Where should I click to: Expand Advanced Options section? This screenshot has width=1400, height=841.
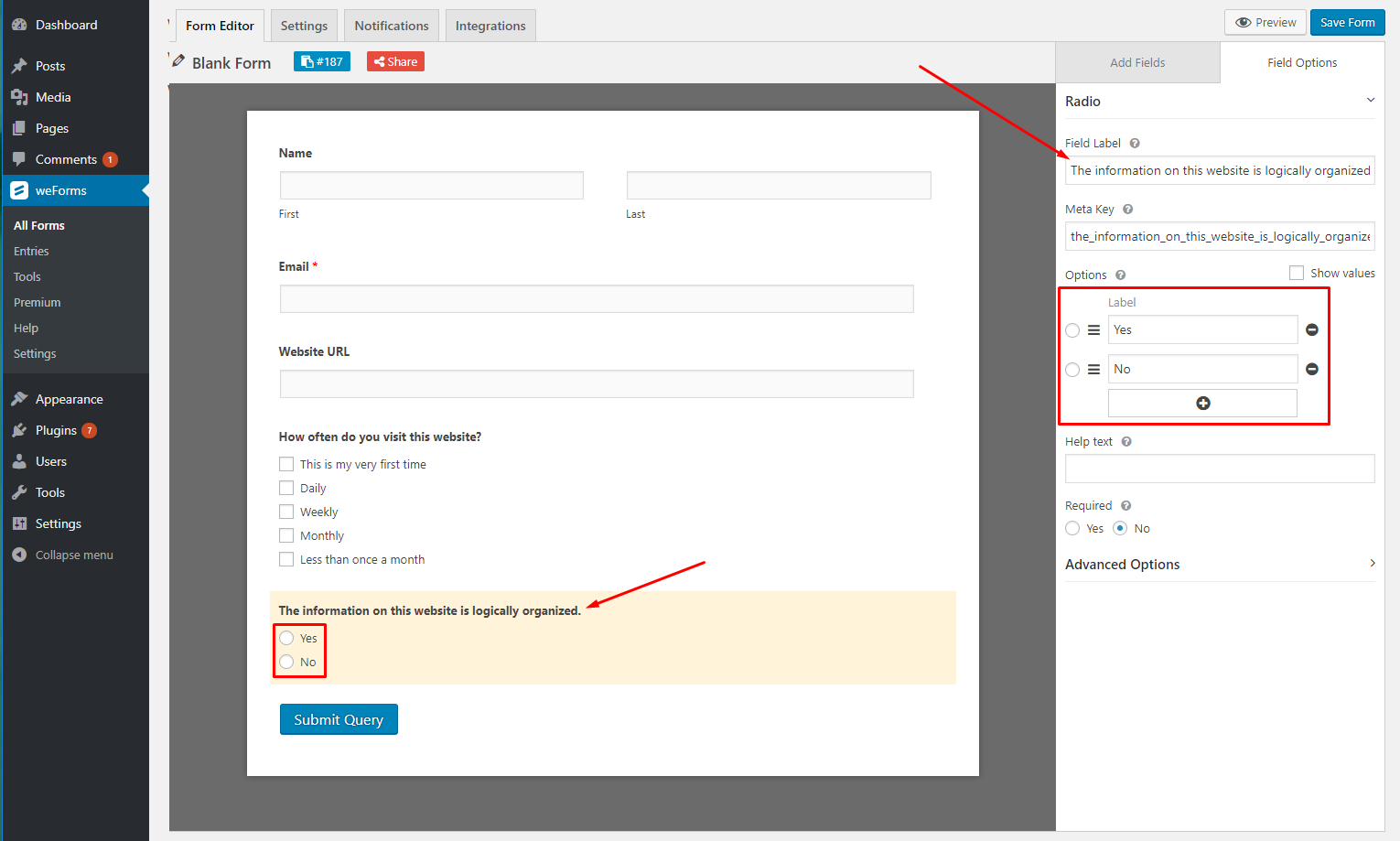point(1220,564)
